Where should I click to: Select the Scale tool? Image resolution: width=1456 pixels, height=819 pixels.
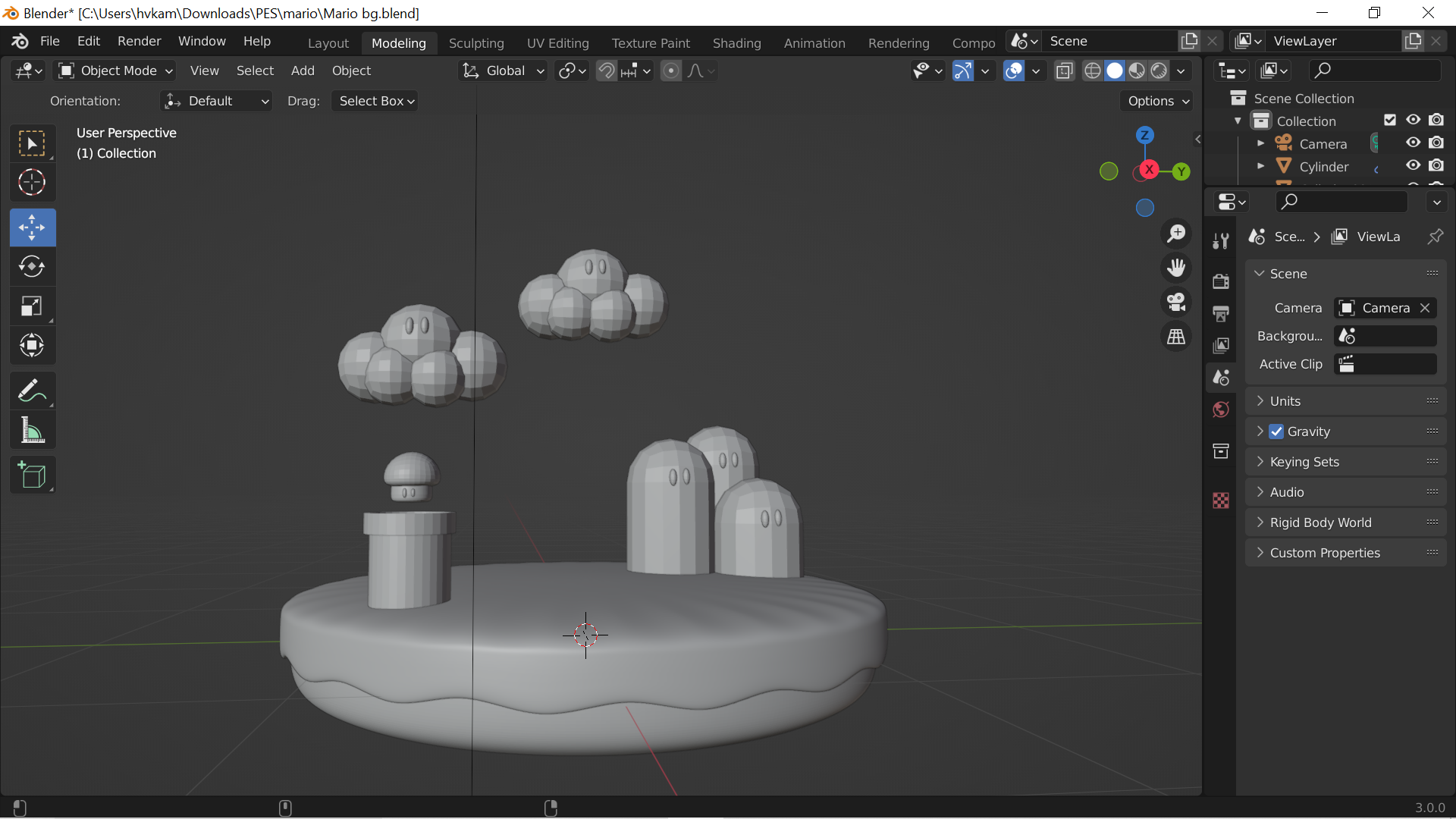[x=32, y=306]
